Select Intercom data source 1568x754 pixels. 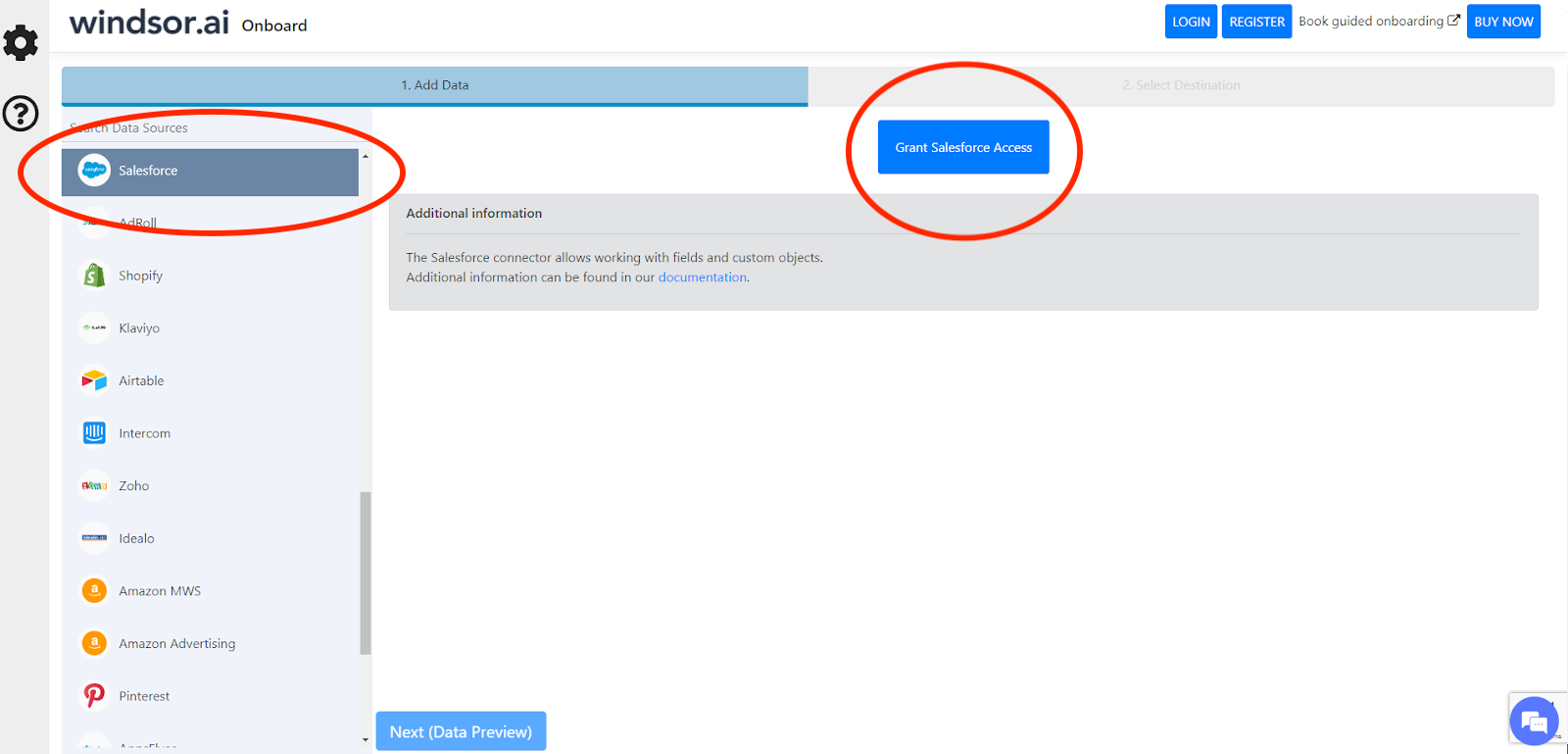click(x=210, y=432)
